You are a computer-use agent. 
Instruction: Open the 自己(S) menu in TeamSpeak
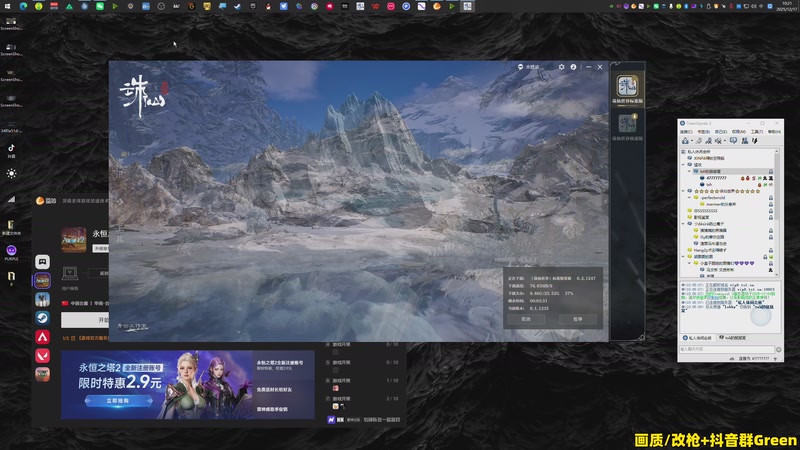point(721,132)
